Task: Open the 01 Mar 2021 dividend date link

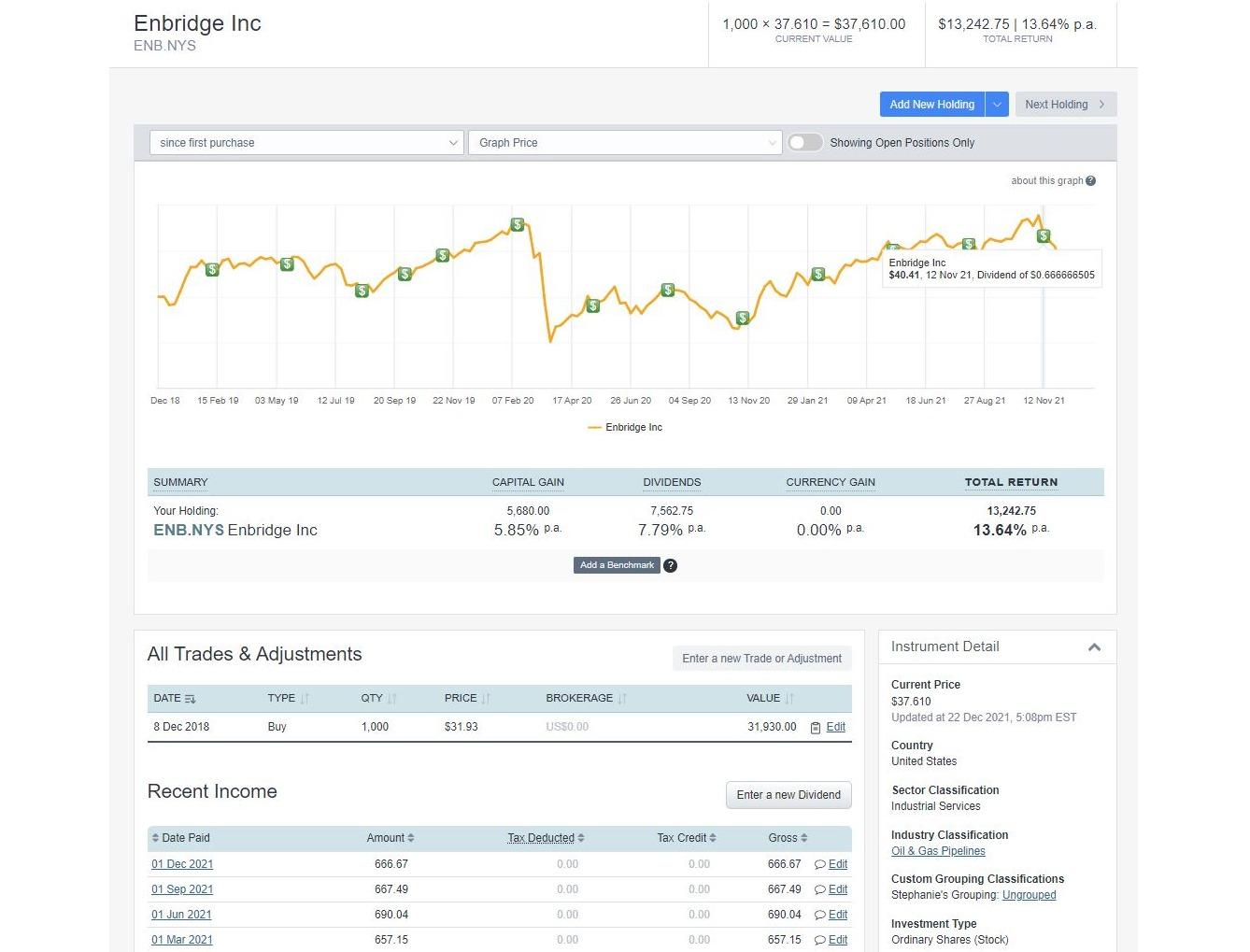Action: click(182, 940)
